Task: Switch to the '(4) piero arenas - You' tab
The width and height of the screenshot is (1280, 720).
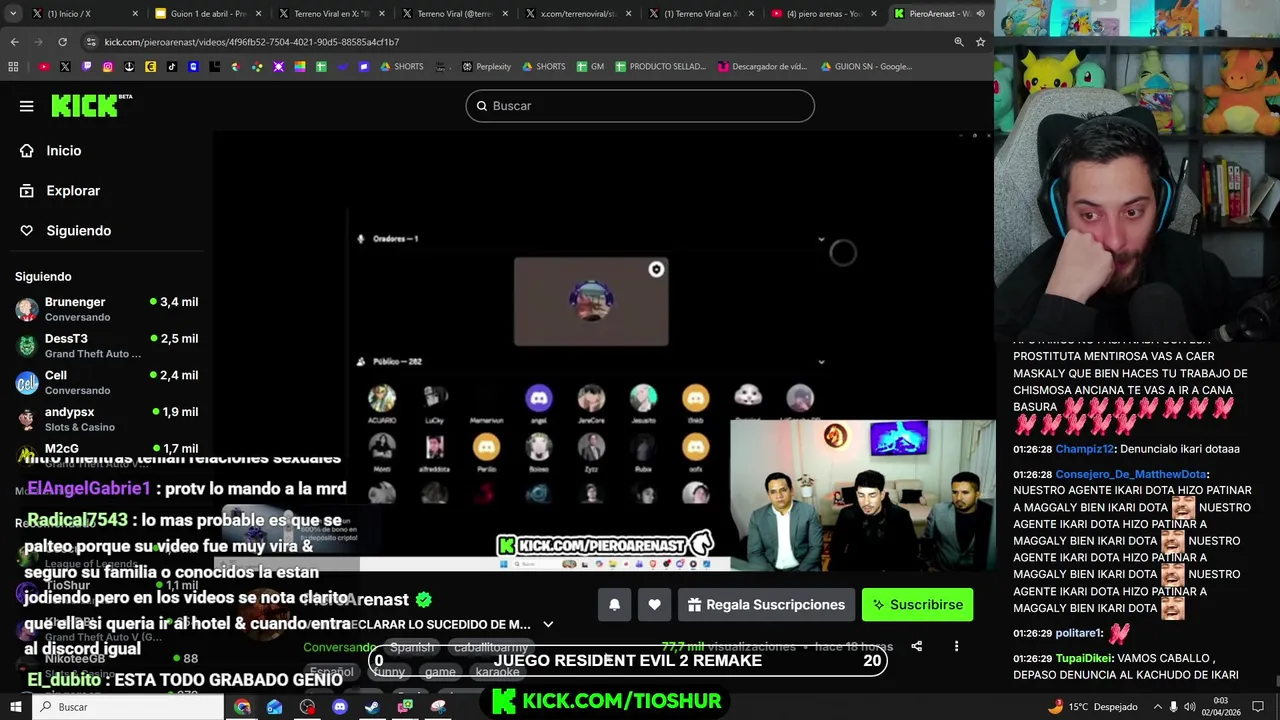Action: 824,14
